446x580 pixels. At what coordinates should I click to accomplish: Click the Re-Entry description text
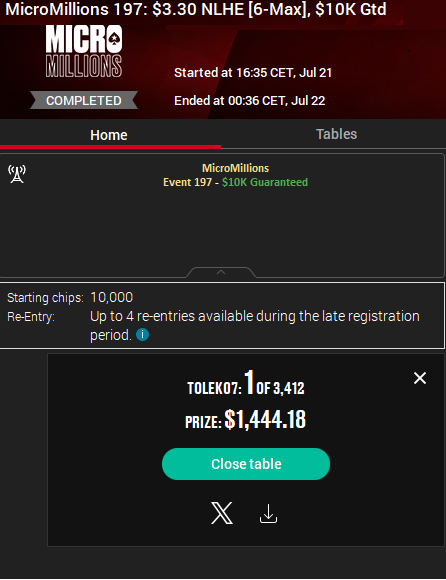255,326
